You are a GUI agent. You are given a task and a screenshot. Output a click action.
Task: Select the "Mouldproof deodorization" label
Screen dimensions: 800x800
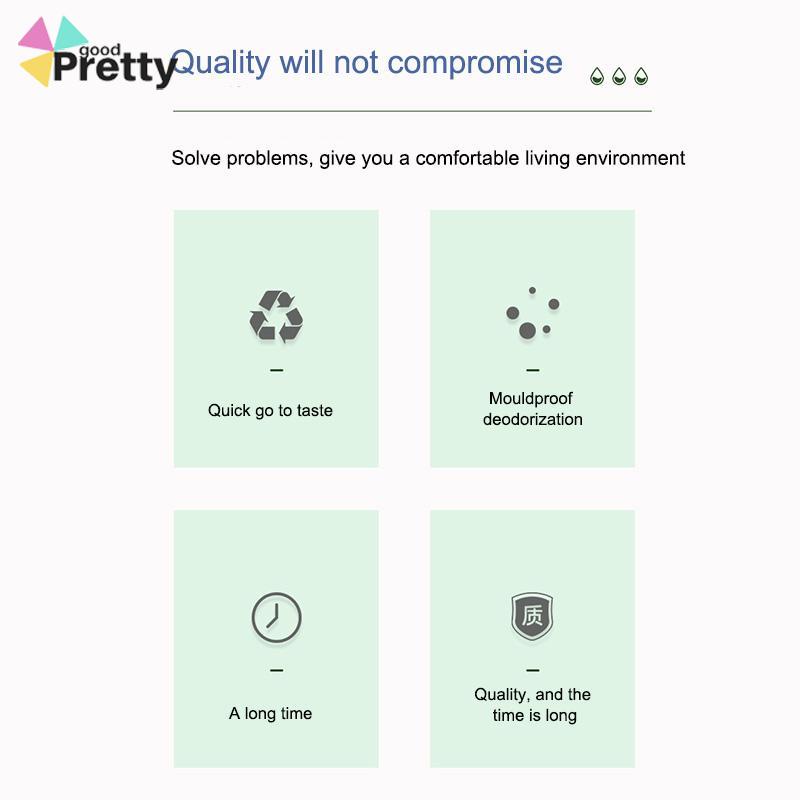532,409
